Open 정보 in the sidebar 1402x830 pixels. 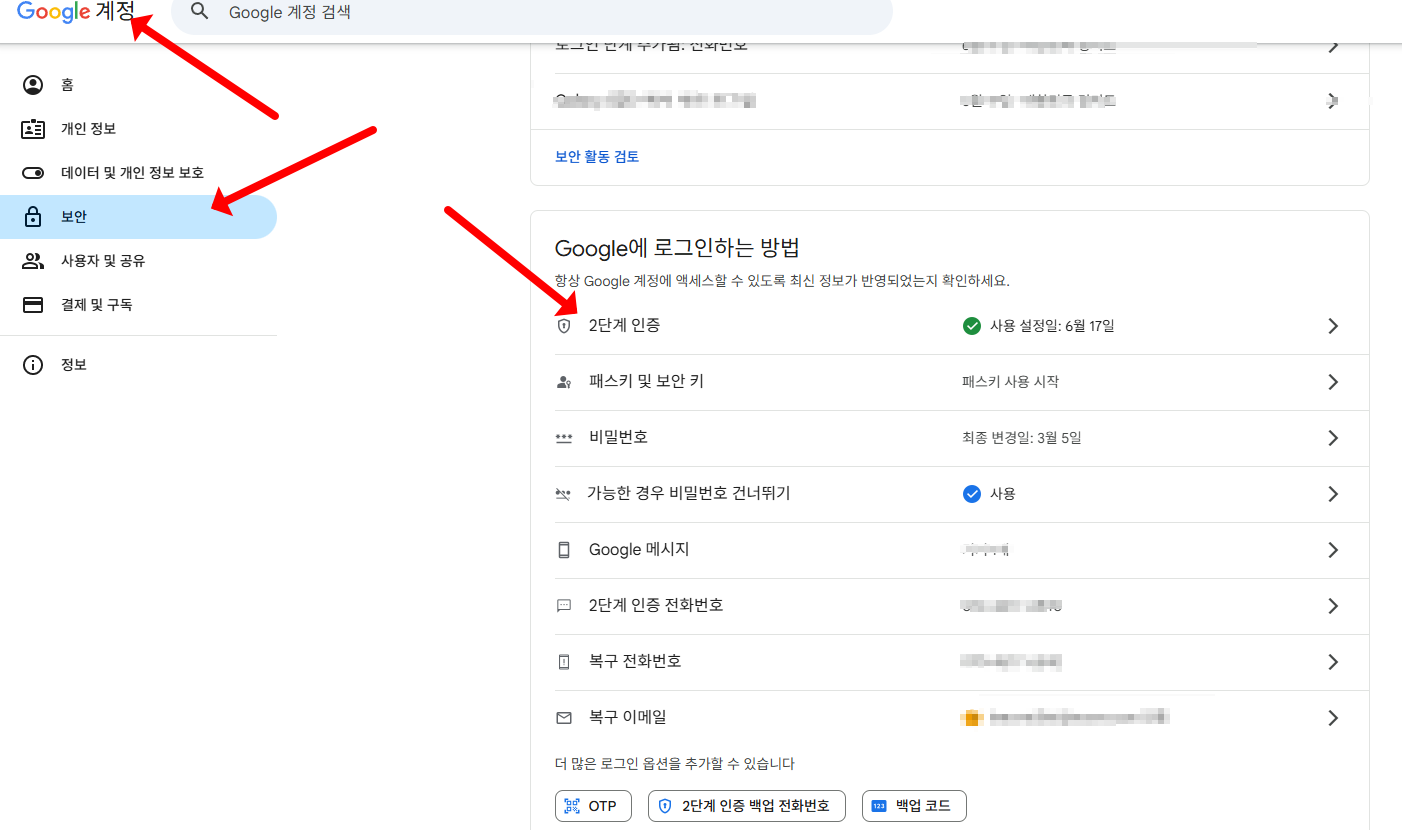pyautogui.click(x=138, y=365)
